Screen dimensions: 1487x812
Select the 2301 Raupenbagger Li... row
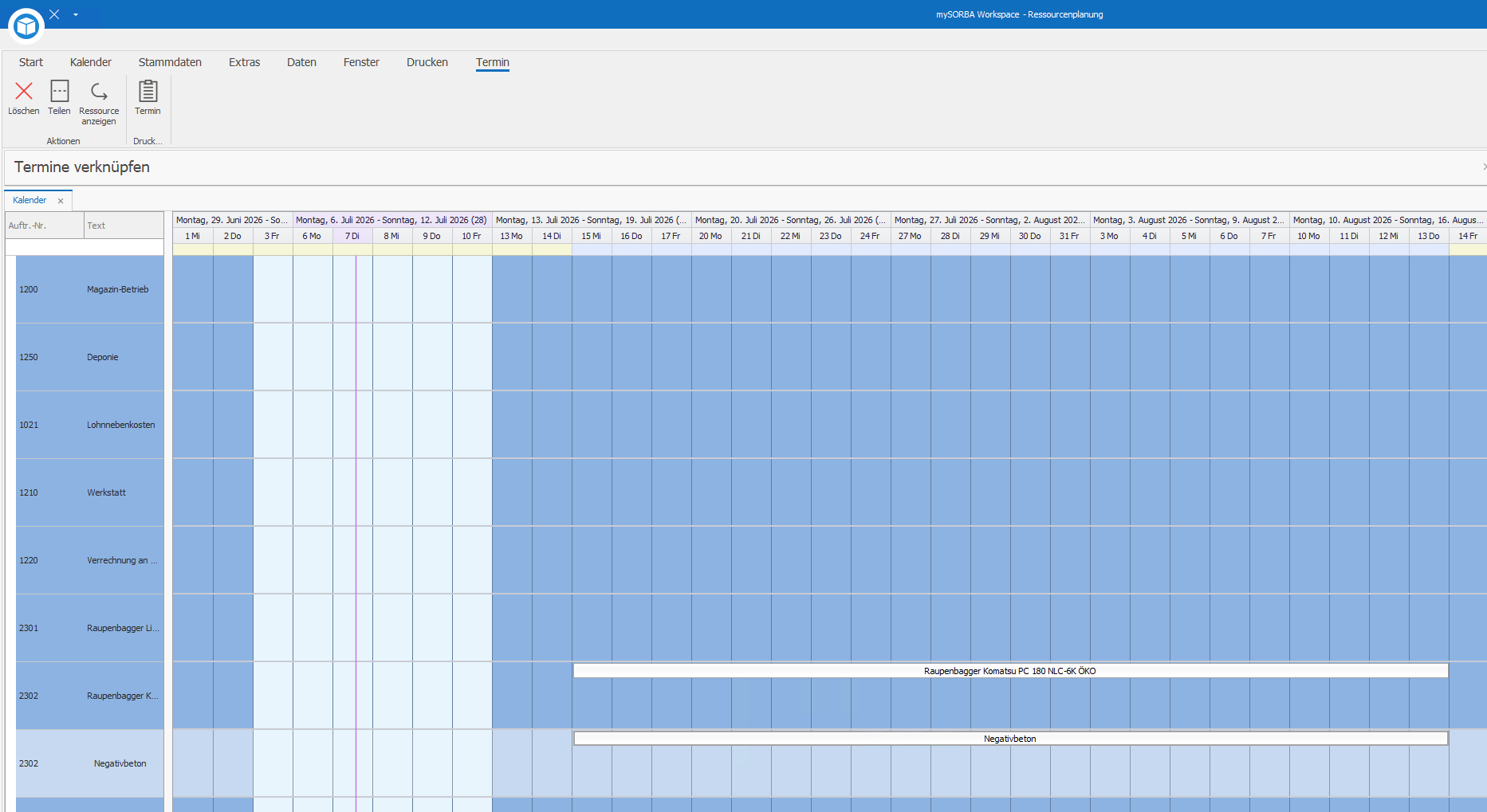pos(89,628)
